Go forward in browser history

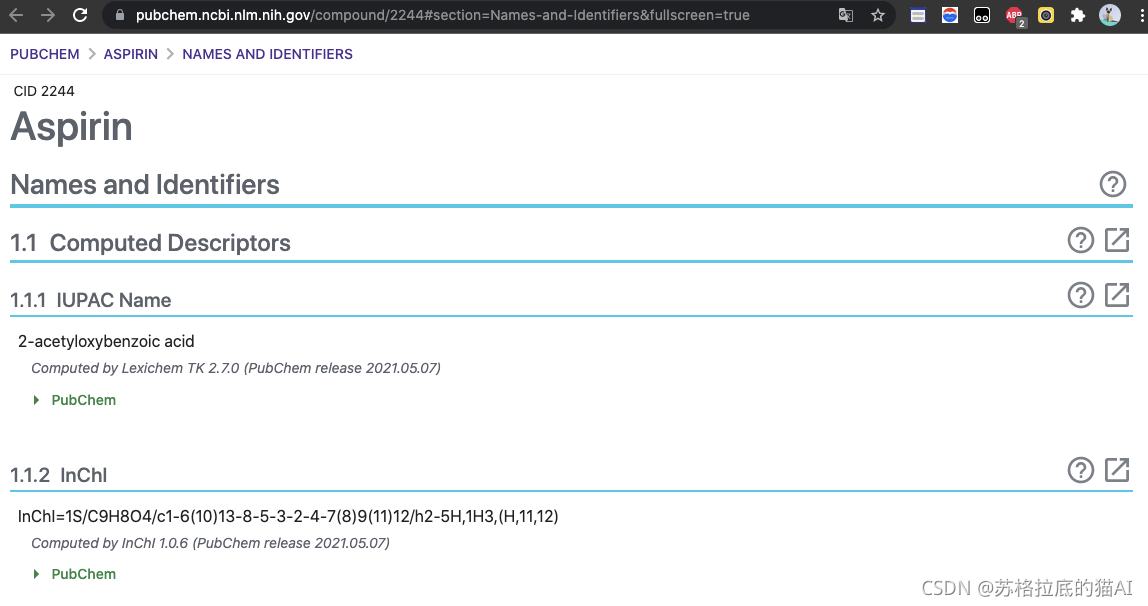click(x=48, y=15)
